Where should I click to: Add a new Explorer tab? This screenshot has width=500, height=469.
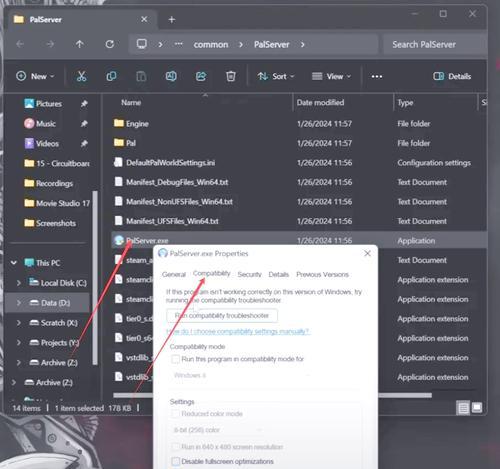click(172, 20)
